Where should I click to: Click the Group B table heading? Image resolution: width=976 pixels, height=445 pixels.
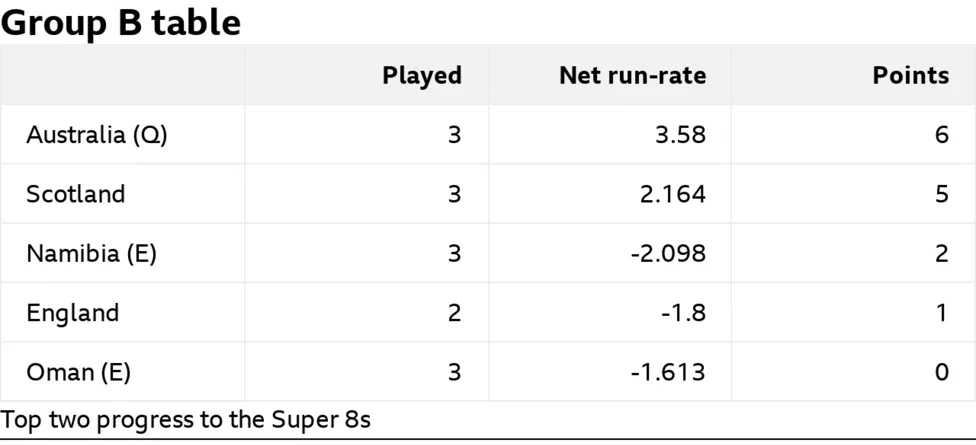pyautogui.click(x=120, y=22)
